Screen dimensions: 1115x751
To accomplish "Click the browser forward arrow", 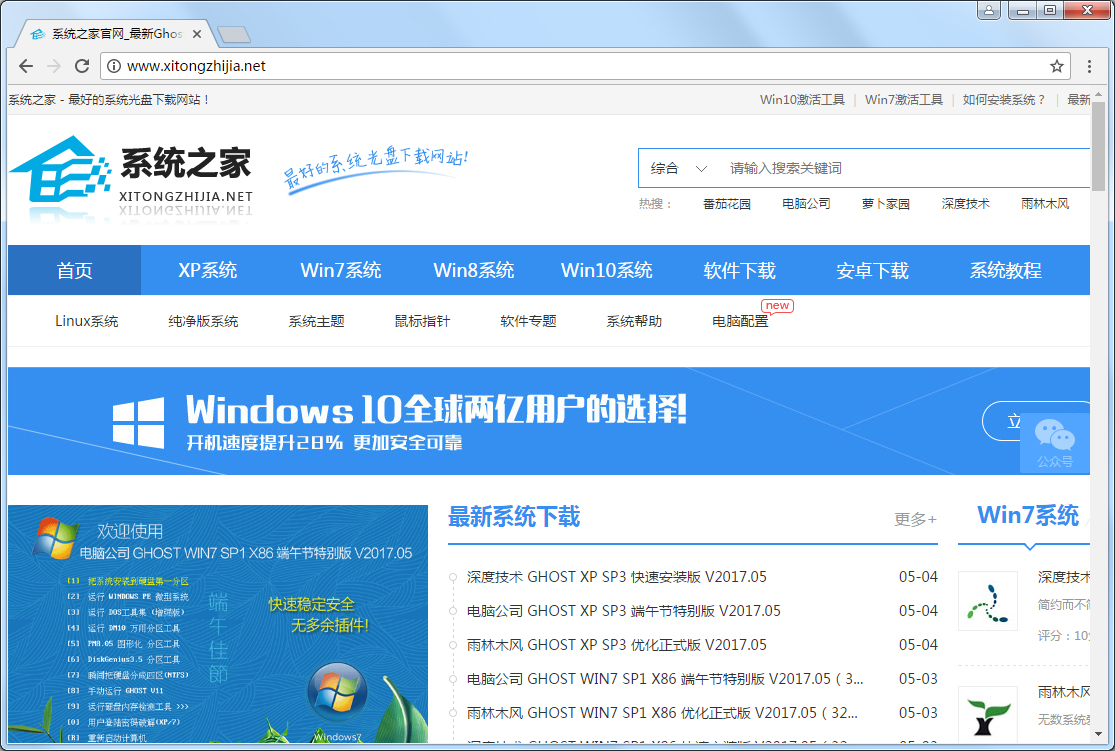I will point(54,66).
